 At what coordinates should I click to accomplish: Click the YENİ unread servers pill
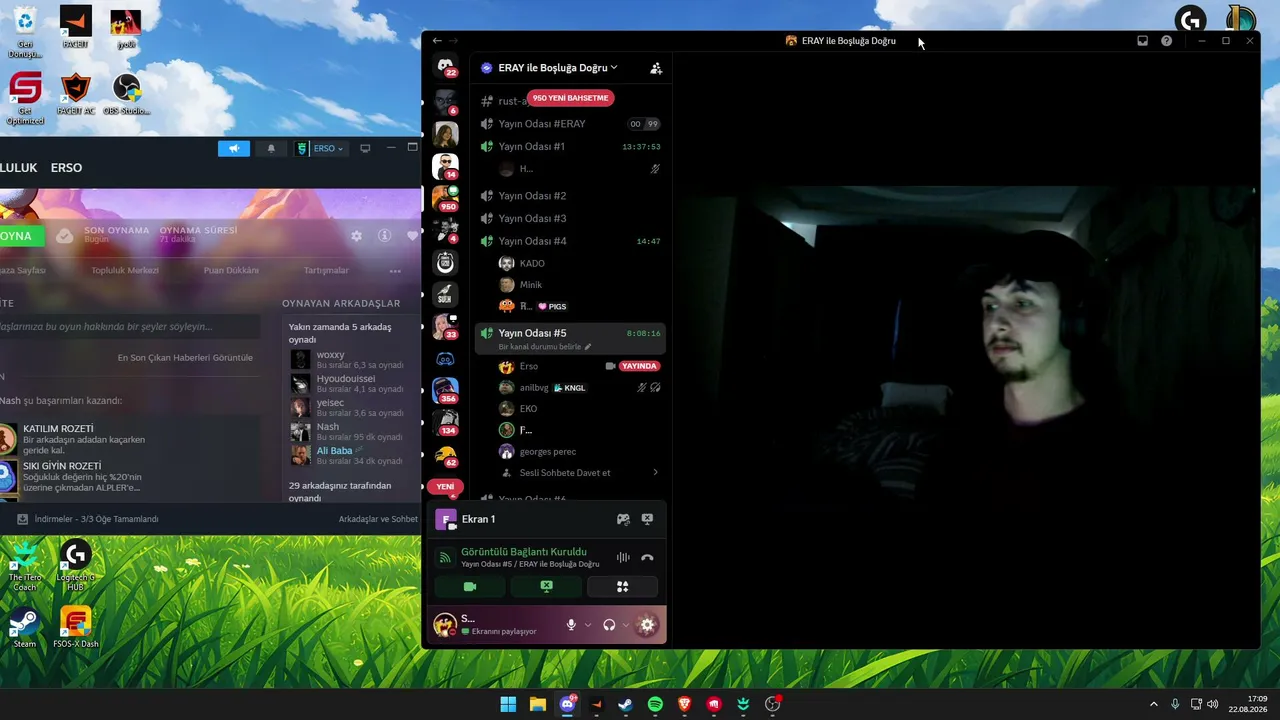[x=445, y=487]
